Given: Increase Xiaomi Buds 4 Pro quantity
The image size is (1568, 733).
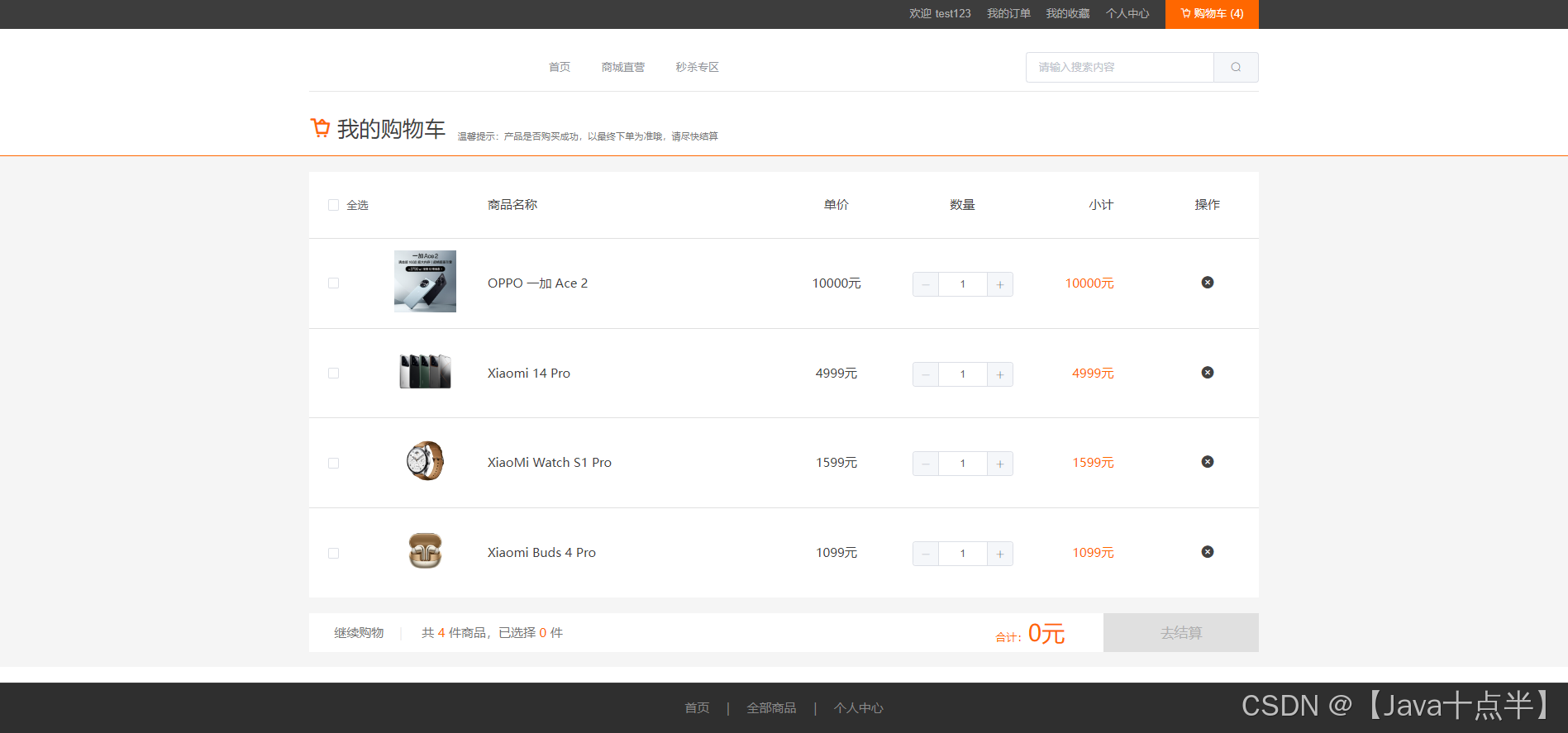Looking at the screenshot, I should [x=1000, y=554].
